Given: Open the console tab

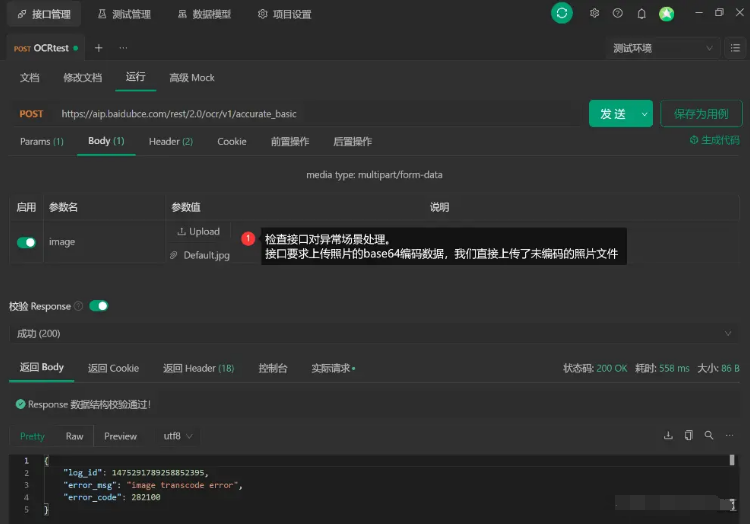Looking at the screenshot, I should [273, 368].
